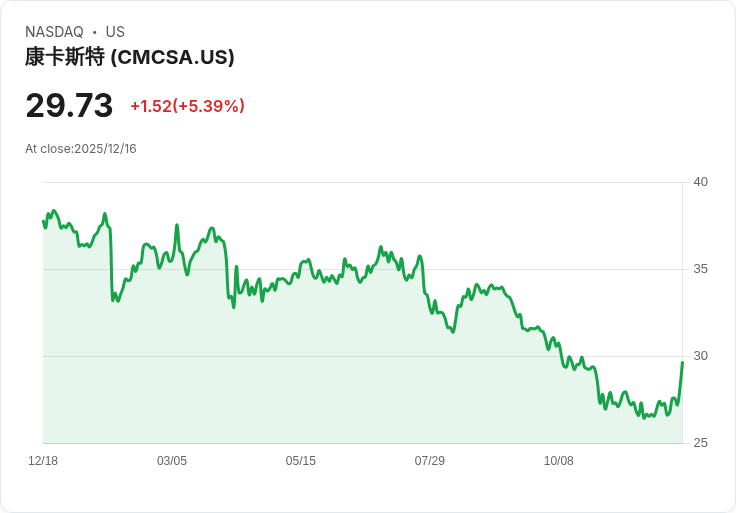Click the 35 y-axis price label
736x513 pixels.
coord(700,269)
